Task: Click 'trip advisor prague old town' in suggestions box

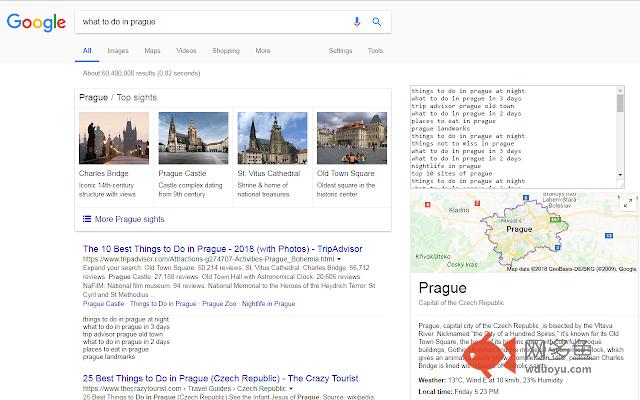Action: (x=463, y=106)
